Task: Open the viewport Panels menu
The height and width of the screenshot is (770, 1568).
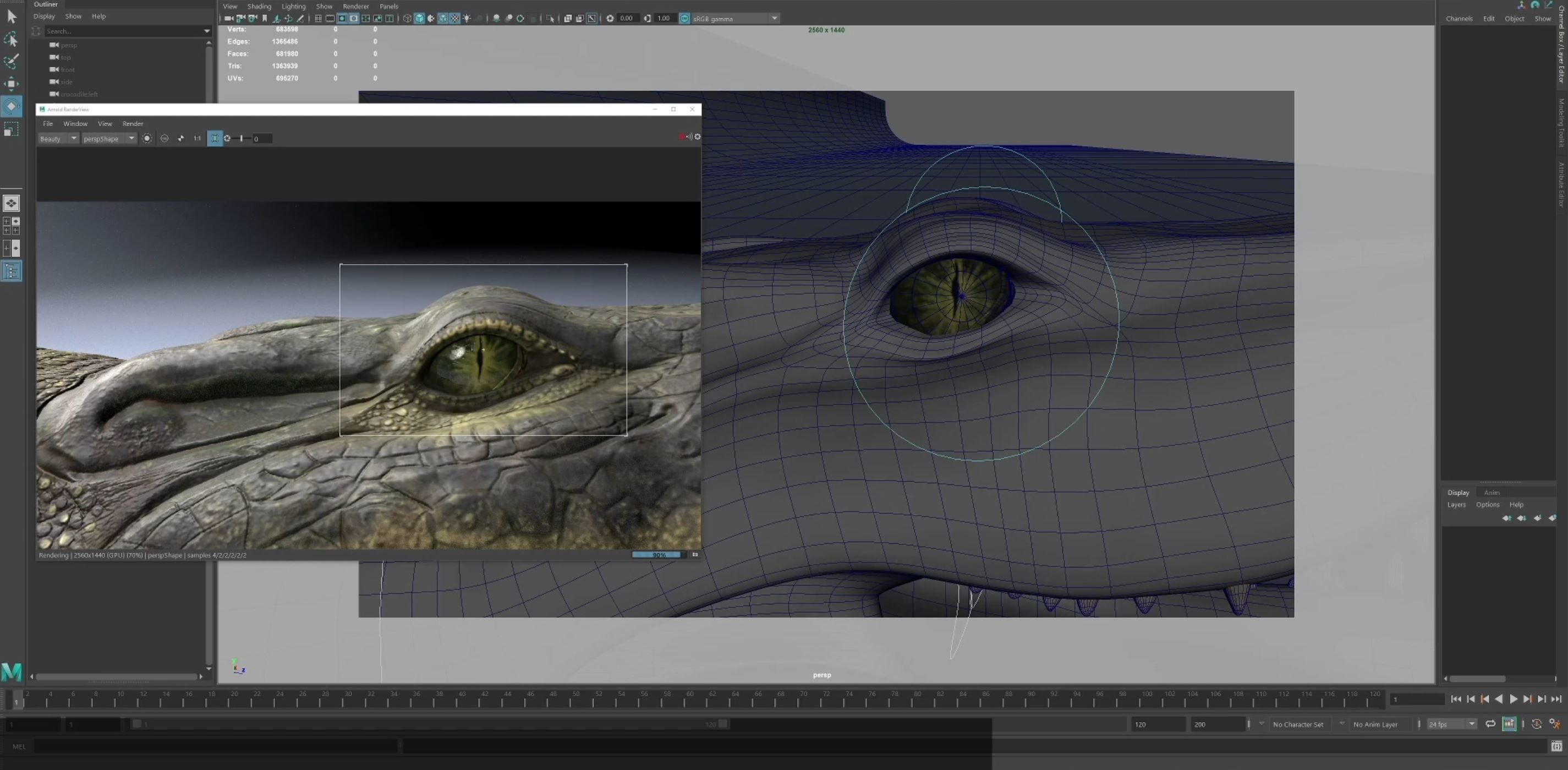Action: point(388,6)
